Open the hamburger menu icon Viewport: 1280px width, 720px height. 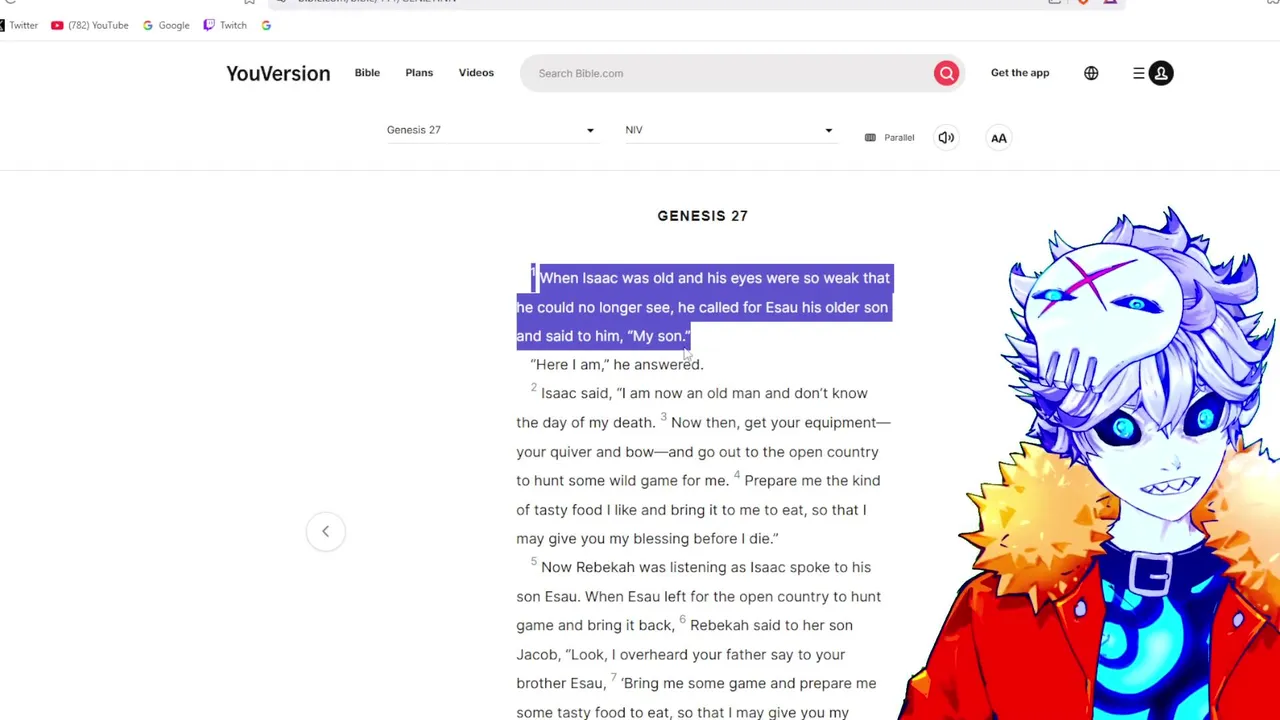pos(1138,73)
